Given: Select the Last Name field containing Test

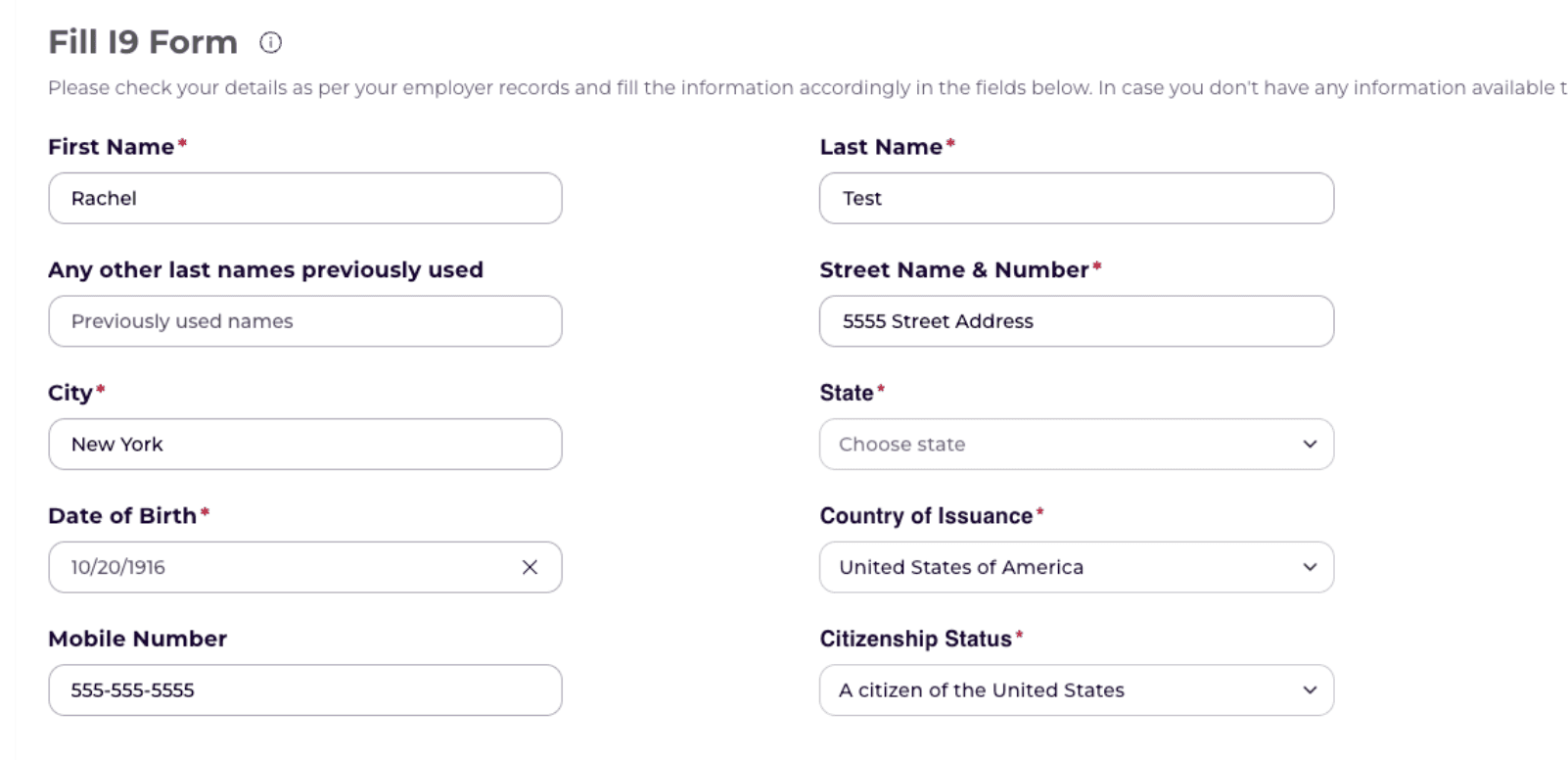Looking at the screenshot, I should (1077, 199).
